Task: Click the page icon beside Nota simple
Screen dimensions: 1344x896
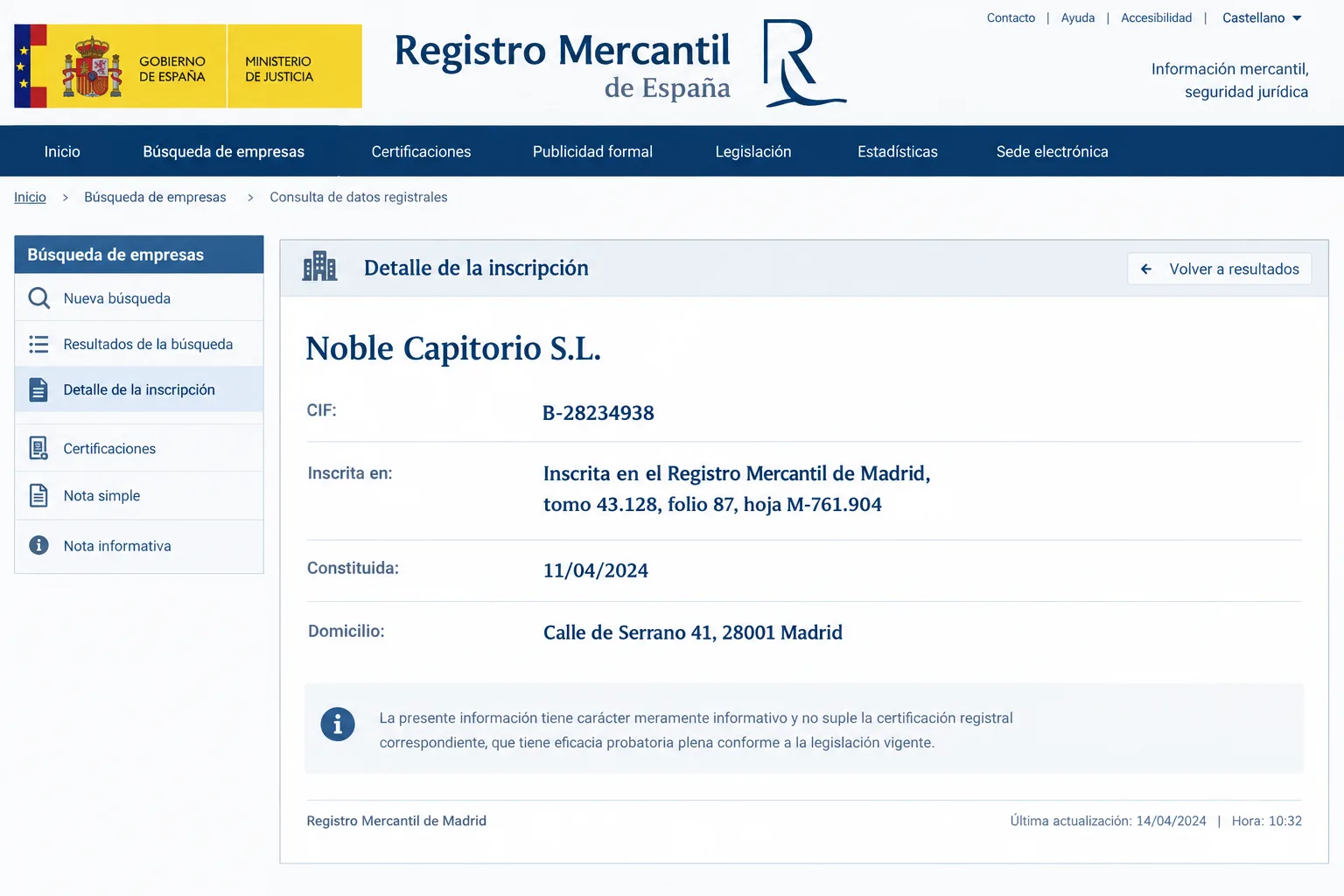Action: tap(38, 496)
